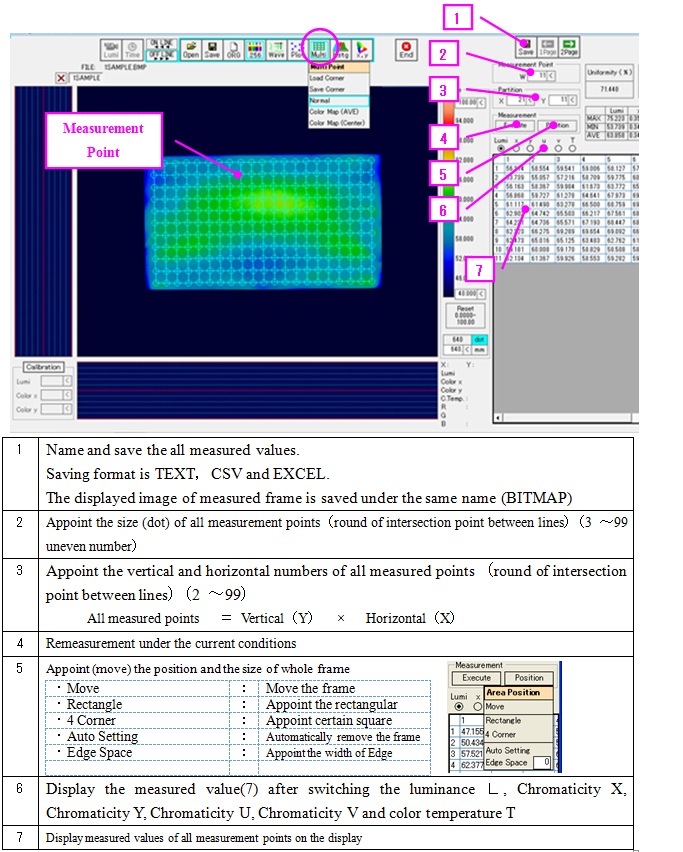Image resolution: width=683 pixels, height=852 pixels.
Task: Click Auto Setting in Area Position example
Action: tap(518, 750)
